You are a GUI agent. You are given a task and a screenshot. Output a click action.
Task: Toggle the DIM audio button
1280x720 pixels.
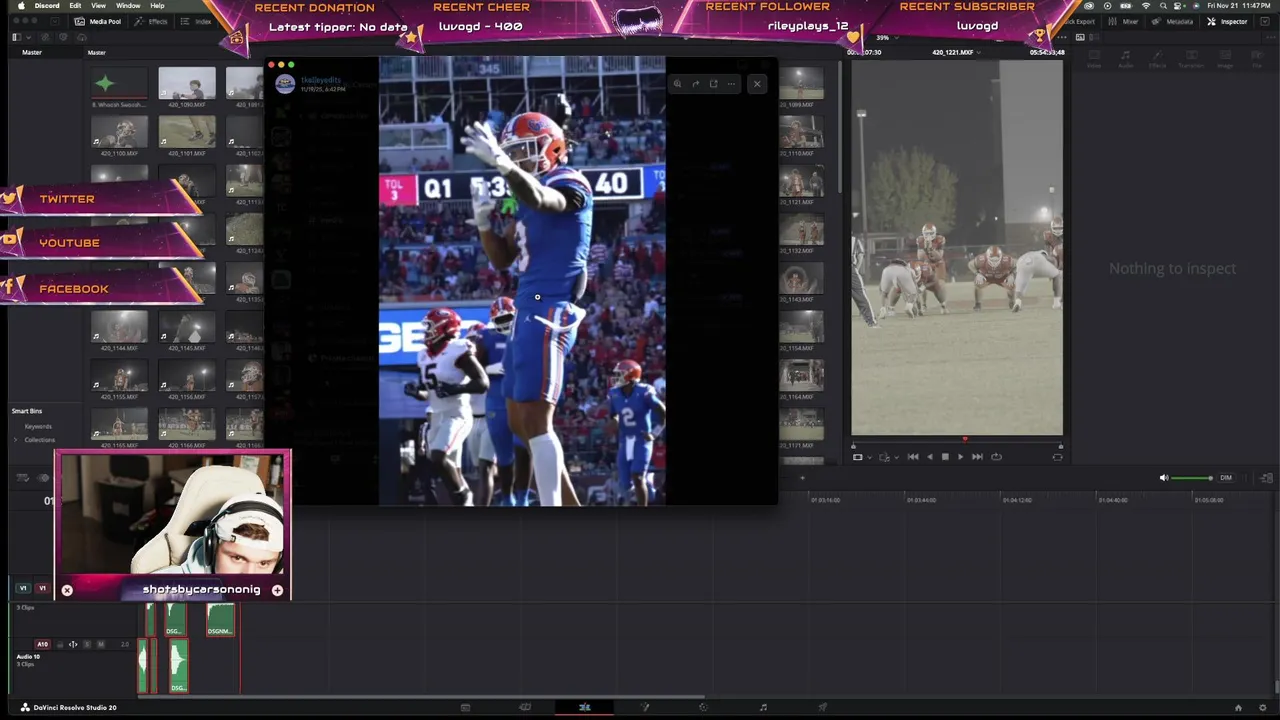[x=1226, y=478]
